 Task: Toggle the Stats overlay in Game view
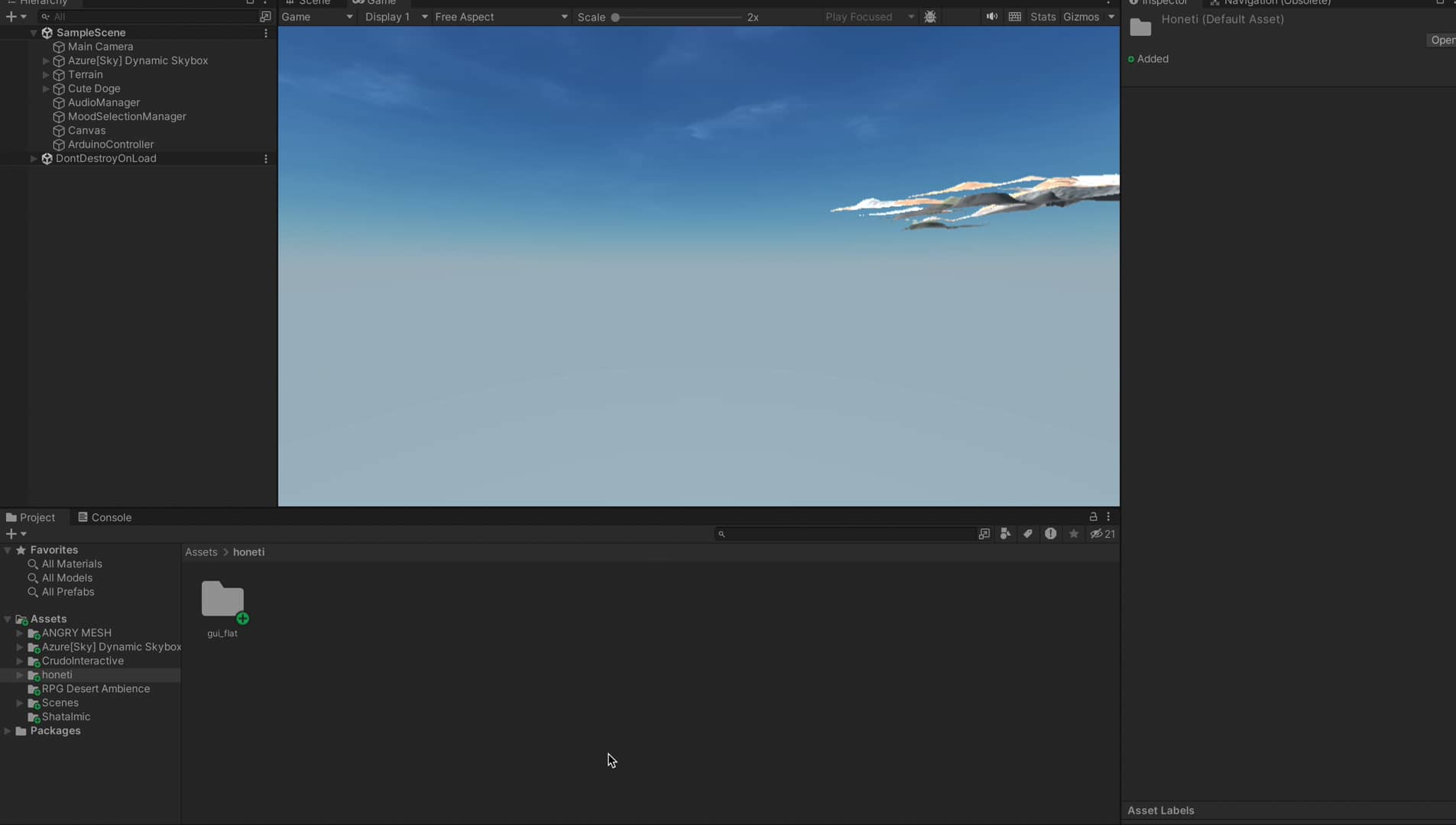1043,16
